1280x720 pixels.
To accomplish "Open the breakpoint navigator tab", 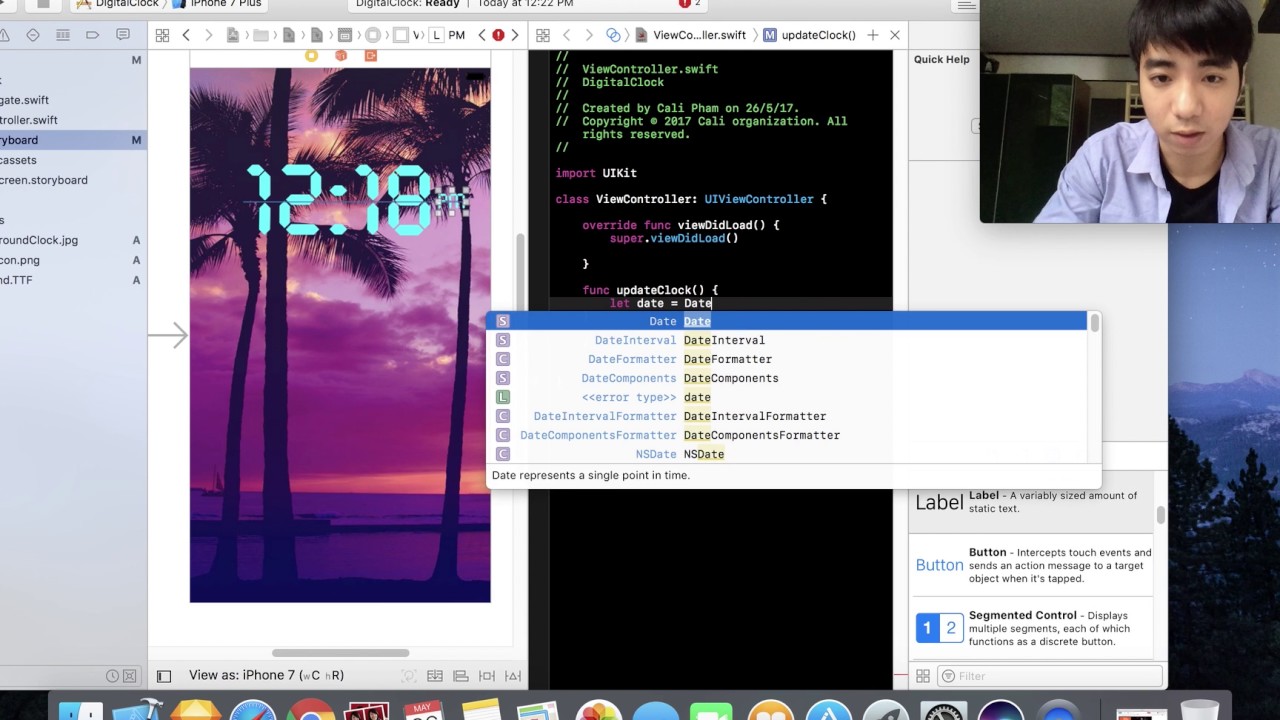I will point(92,35).
